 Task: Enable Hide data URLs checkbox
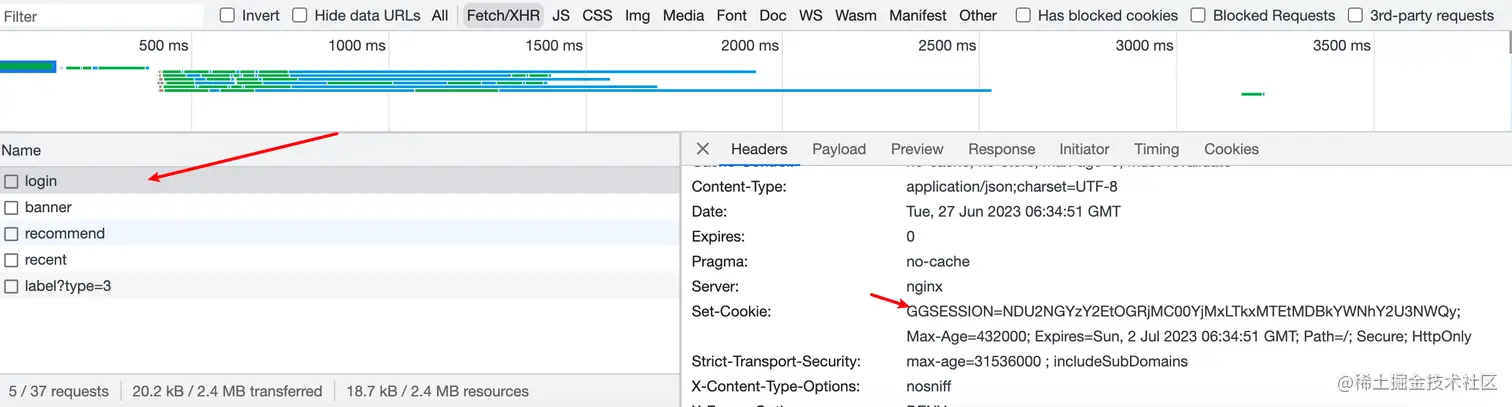[x=300, y=15]
